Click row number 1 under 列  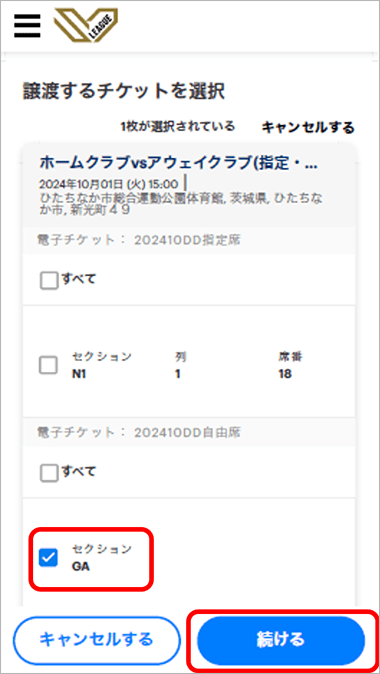(177, 374)
